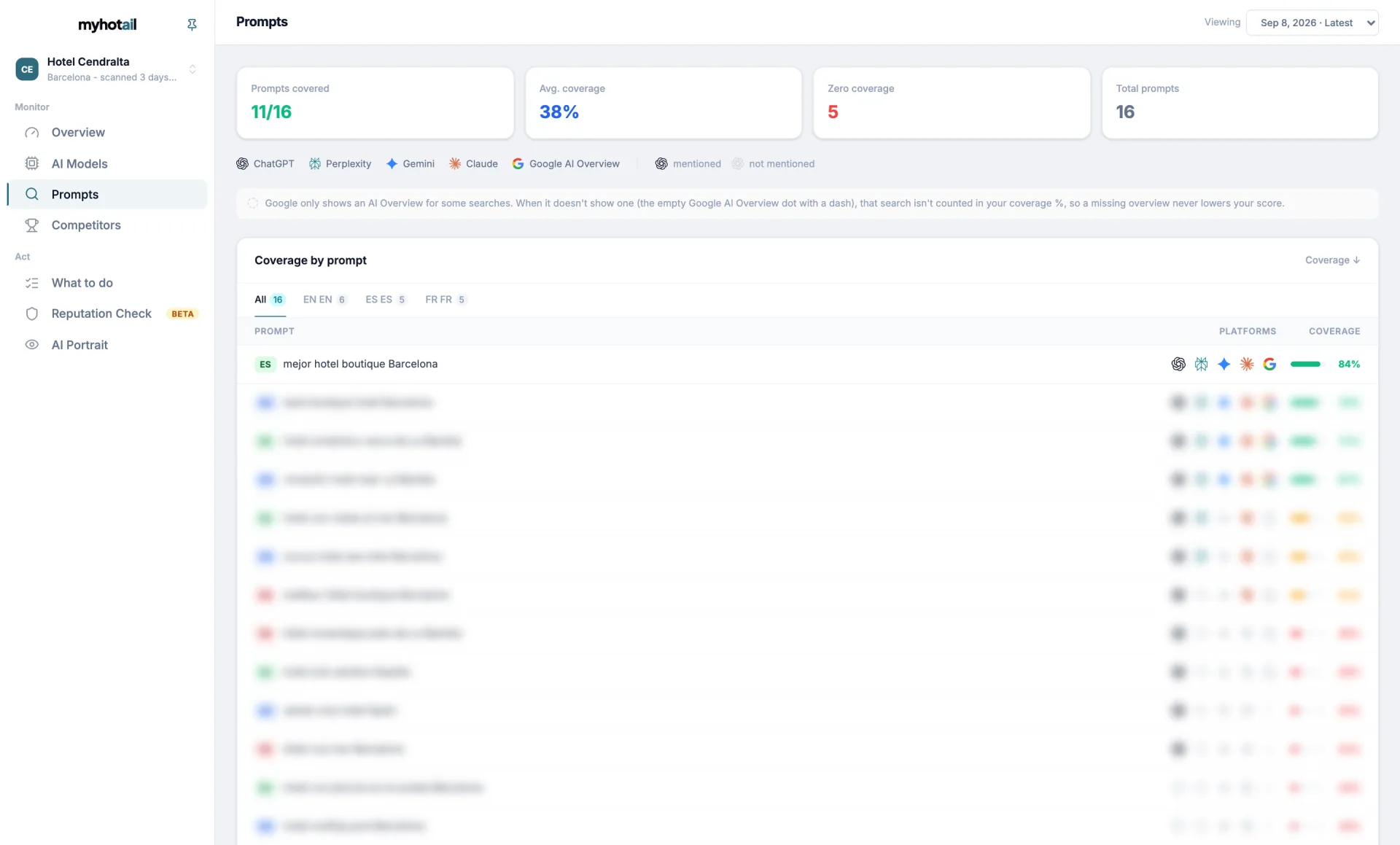Click the ES language badge

(x=265, y=365)
